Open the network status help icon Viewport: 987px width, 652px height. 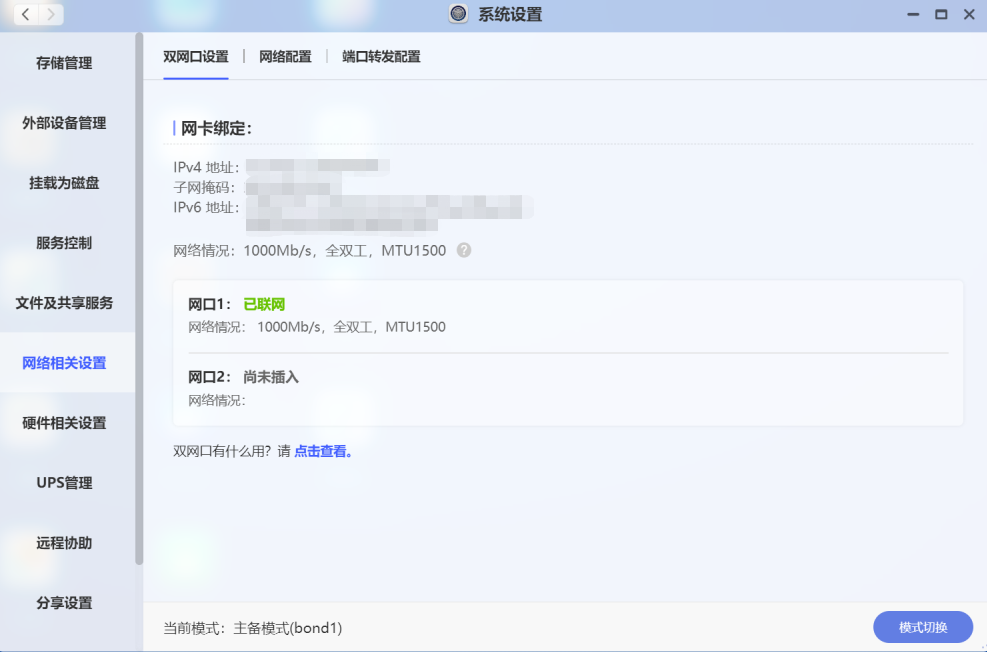[464, 250]
